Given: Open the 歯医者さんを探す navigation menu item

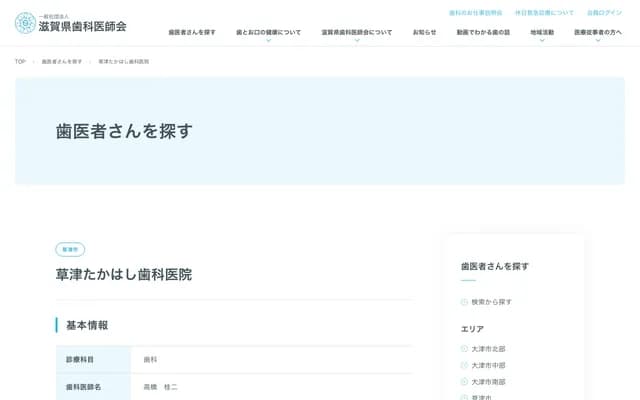Looking at the screenshot, I should [x=192, y=32].
